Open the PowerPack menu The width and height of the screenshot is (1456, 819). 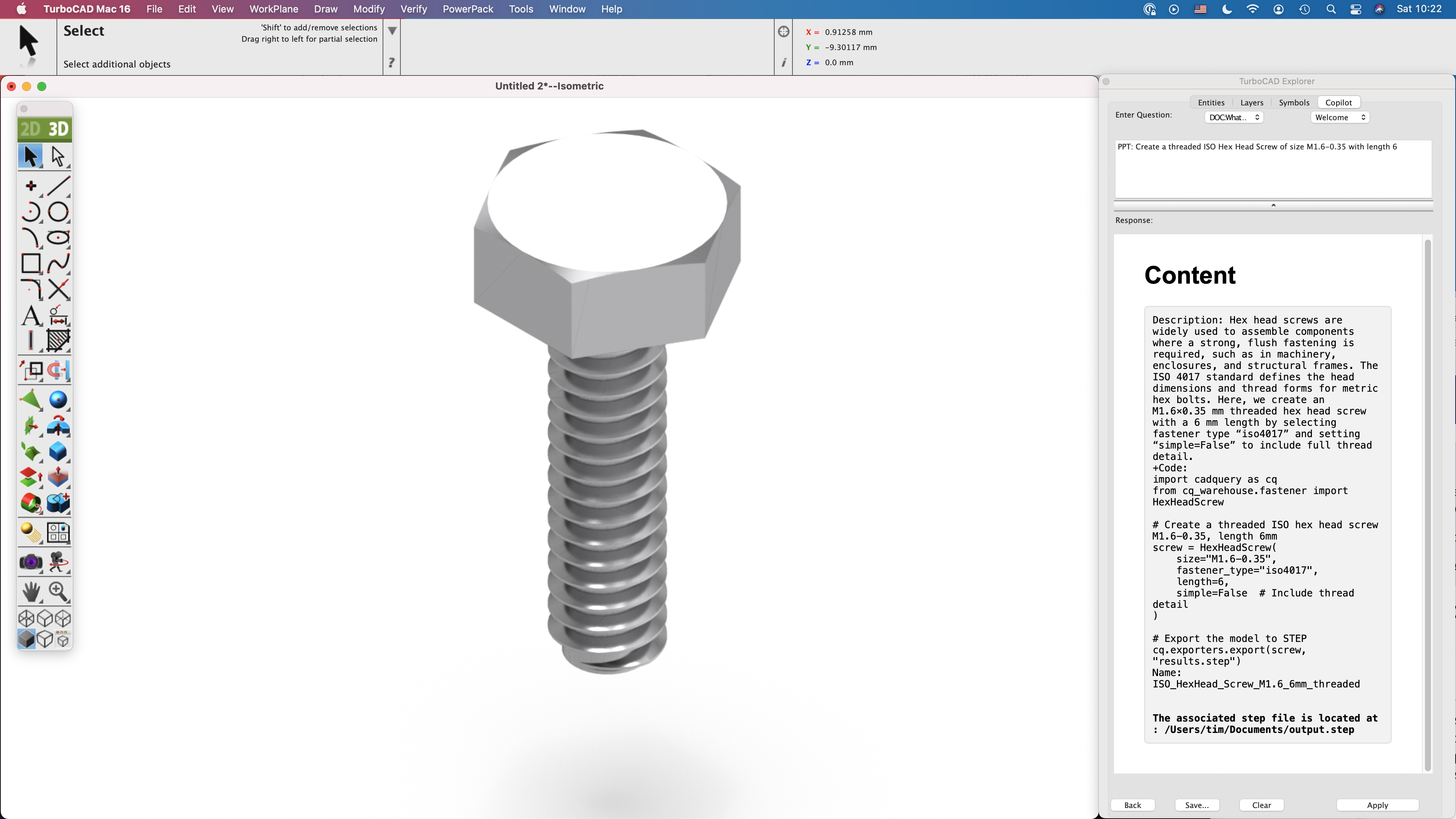click(468, 9)
